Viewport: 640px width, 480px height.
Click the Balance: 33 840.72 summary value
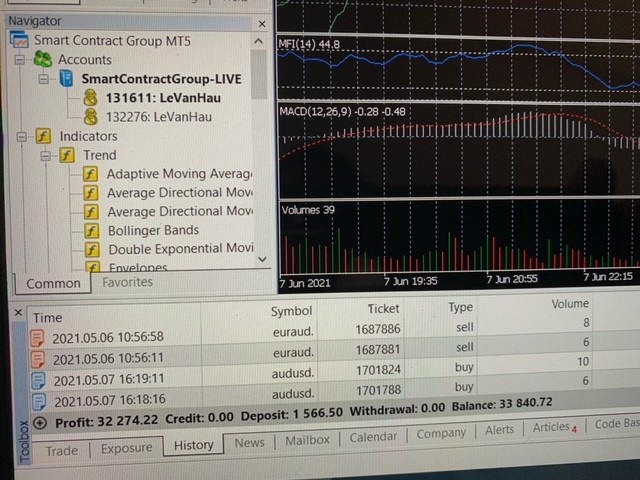(x=502, y=404)
